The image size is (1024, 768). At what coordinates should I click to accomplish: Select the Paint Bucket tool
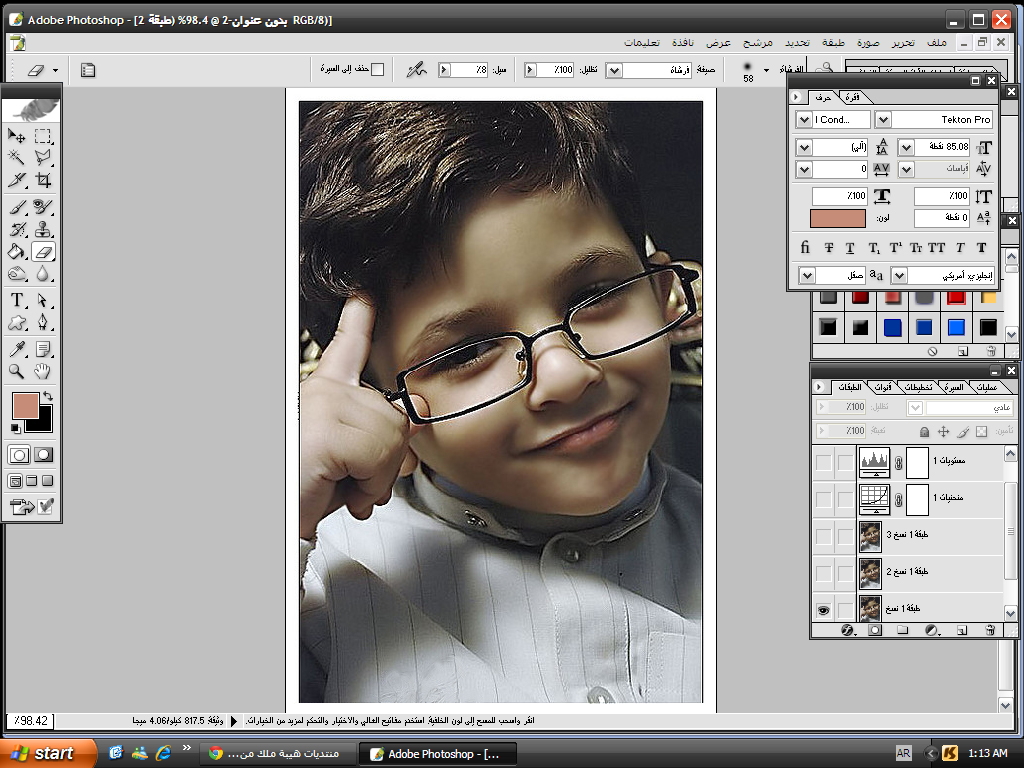tap(17, 251)
